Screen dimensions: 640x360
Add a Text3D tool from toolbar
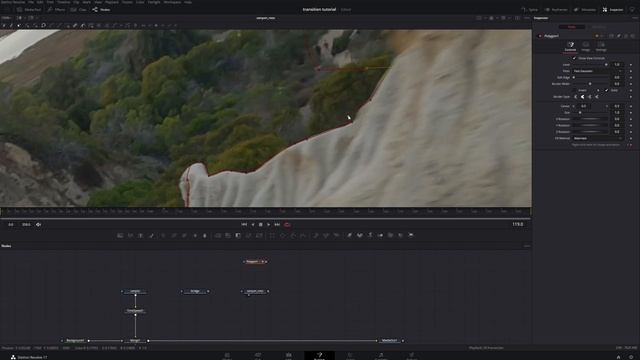coord(370,236)
